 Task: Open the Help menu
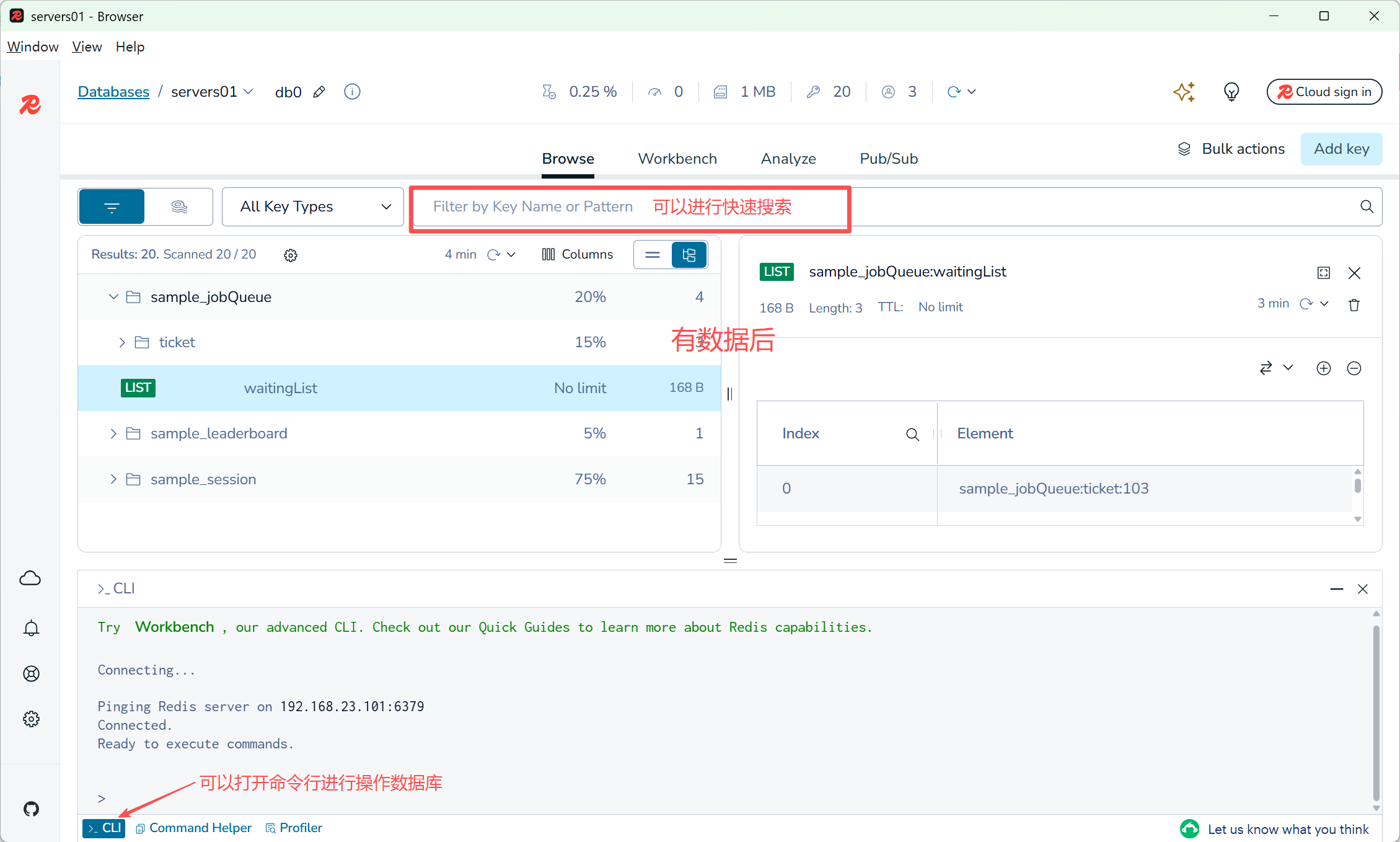(x=130, y=47)
